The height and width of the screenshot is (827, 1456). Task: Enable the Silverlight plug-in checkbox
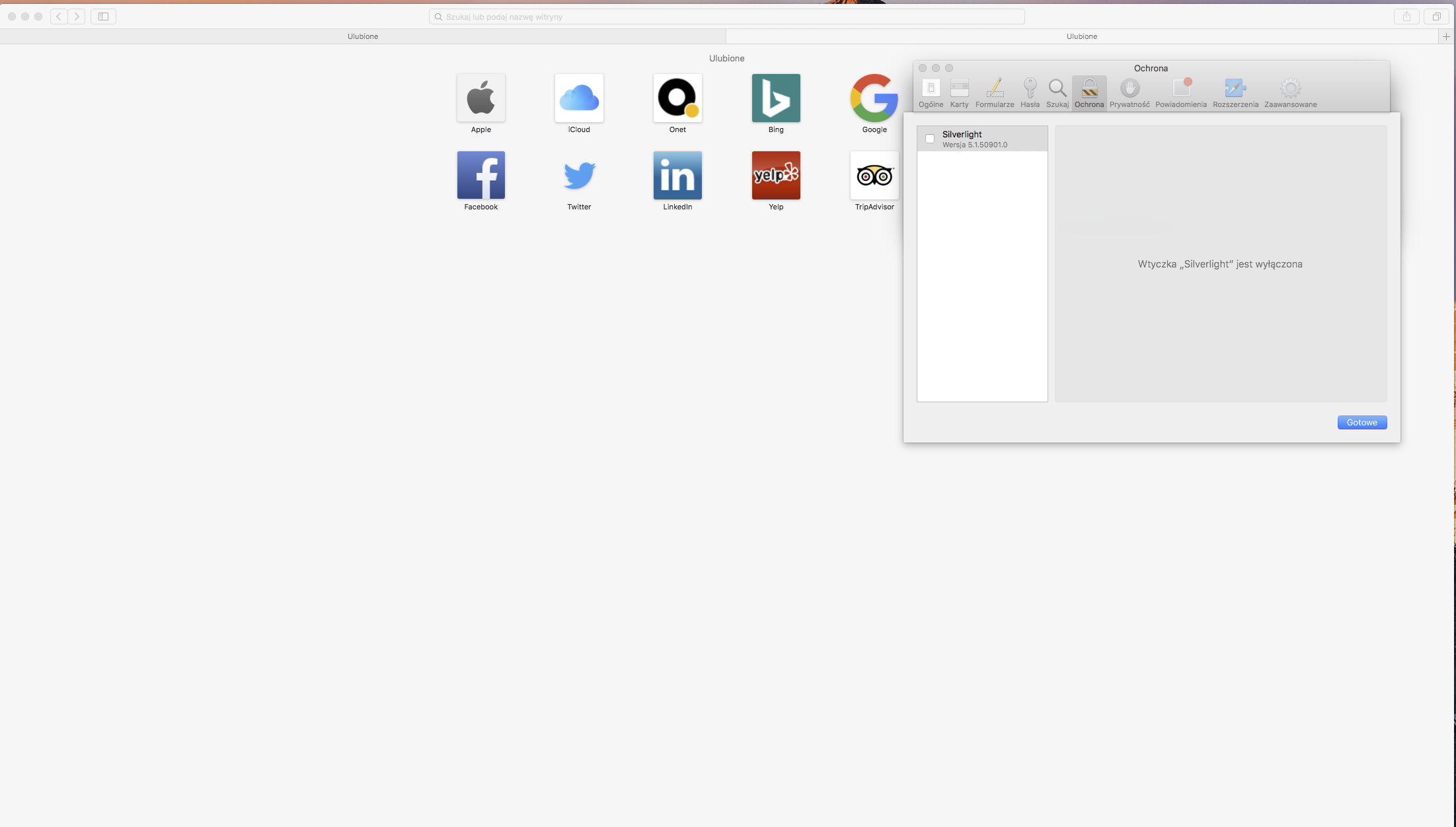[930, 139]
